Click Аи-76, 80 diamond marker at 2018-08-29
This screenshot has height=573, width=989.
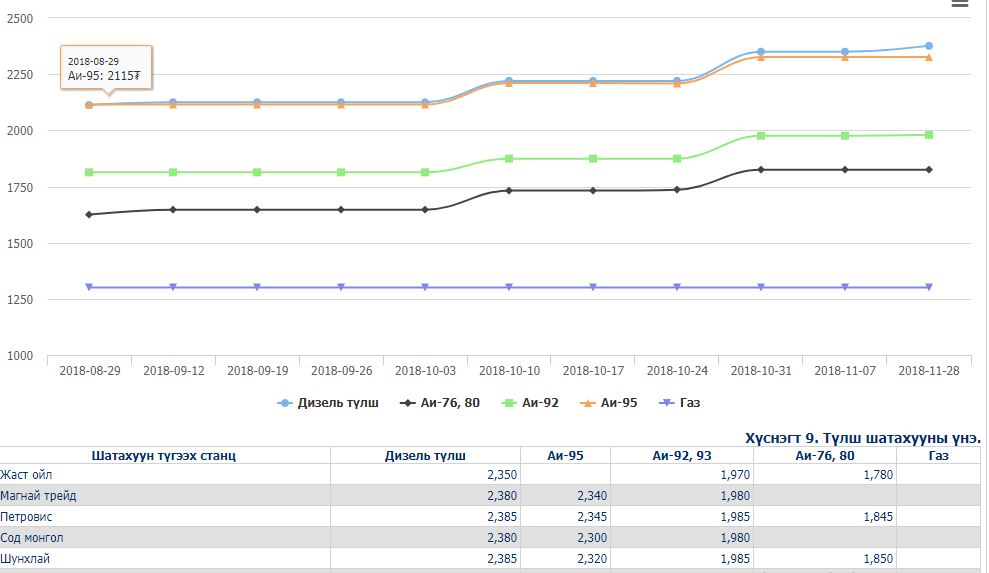point(89,214)
